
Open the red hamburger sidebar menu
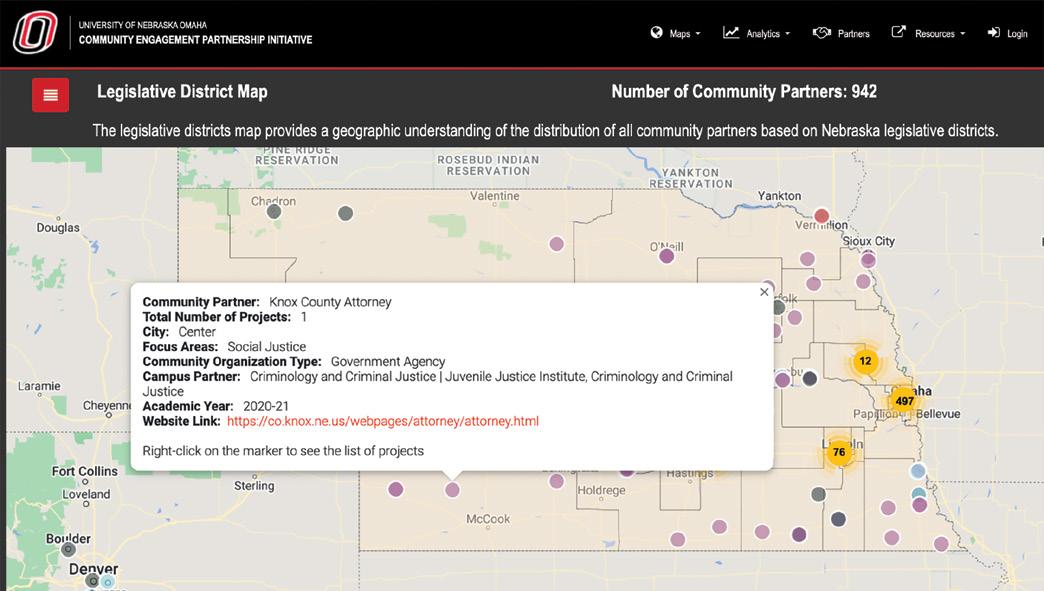51,95
